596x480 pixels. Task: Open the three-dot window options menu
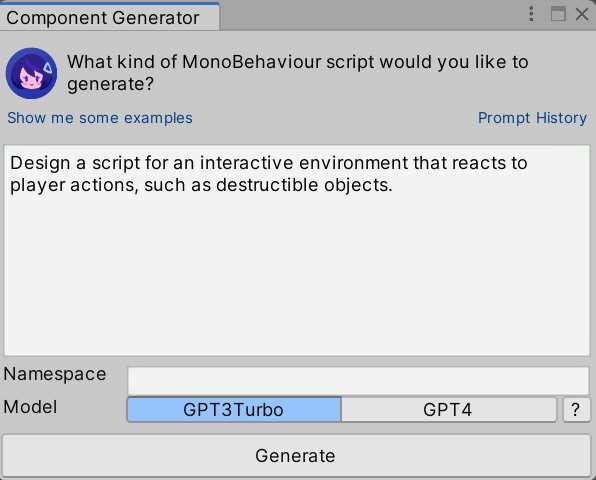[x=531, y=14]
